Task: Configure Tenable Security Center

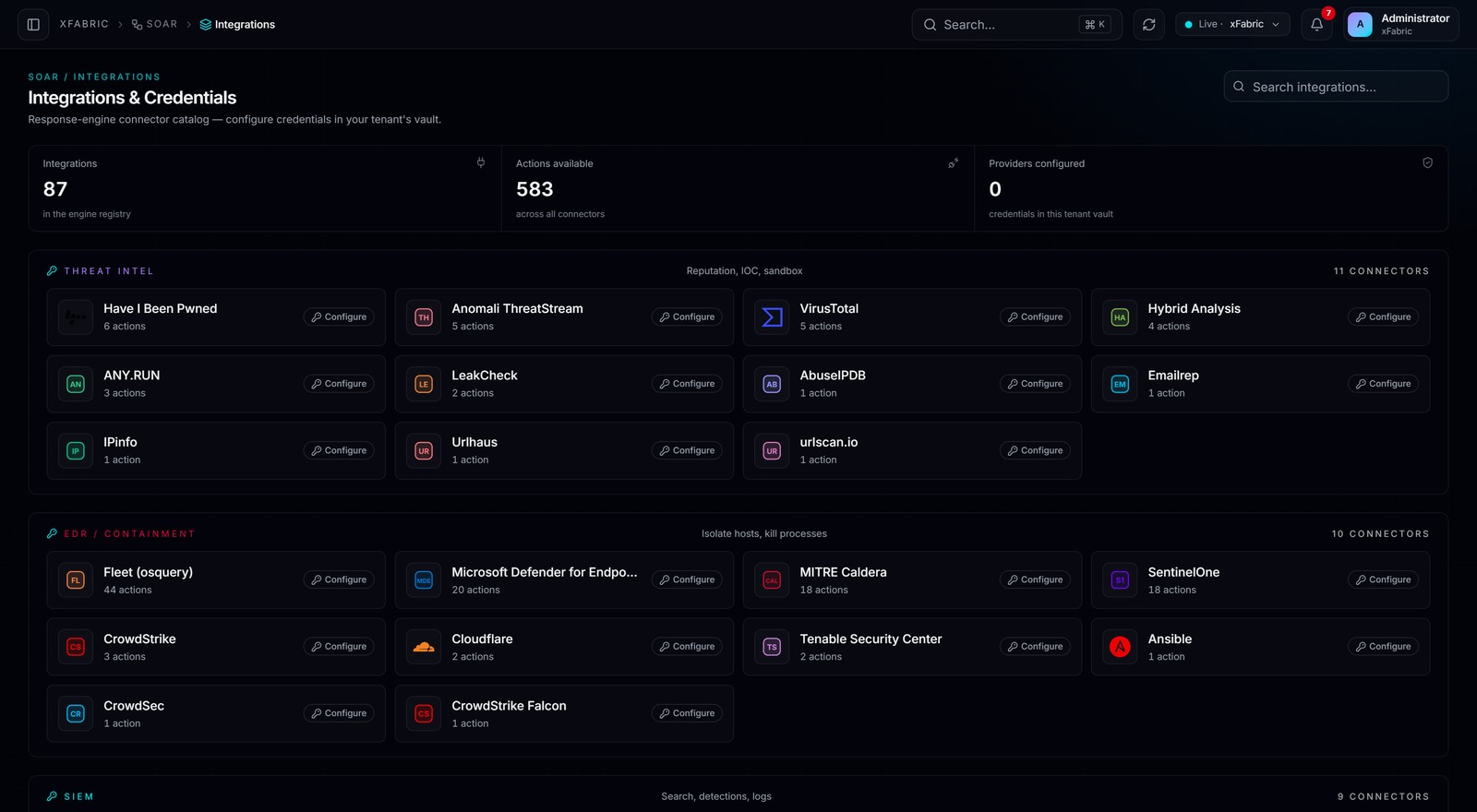Action: [1035, 647]
